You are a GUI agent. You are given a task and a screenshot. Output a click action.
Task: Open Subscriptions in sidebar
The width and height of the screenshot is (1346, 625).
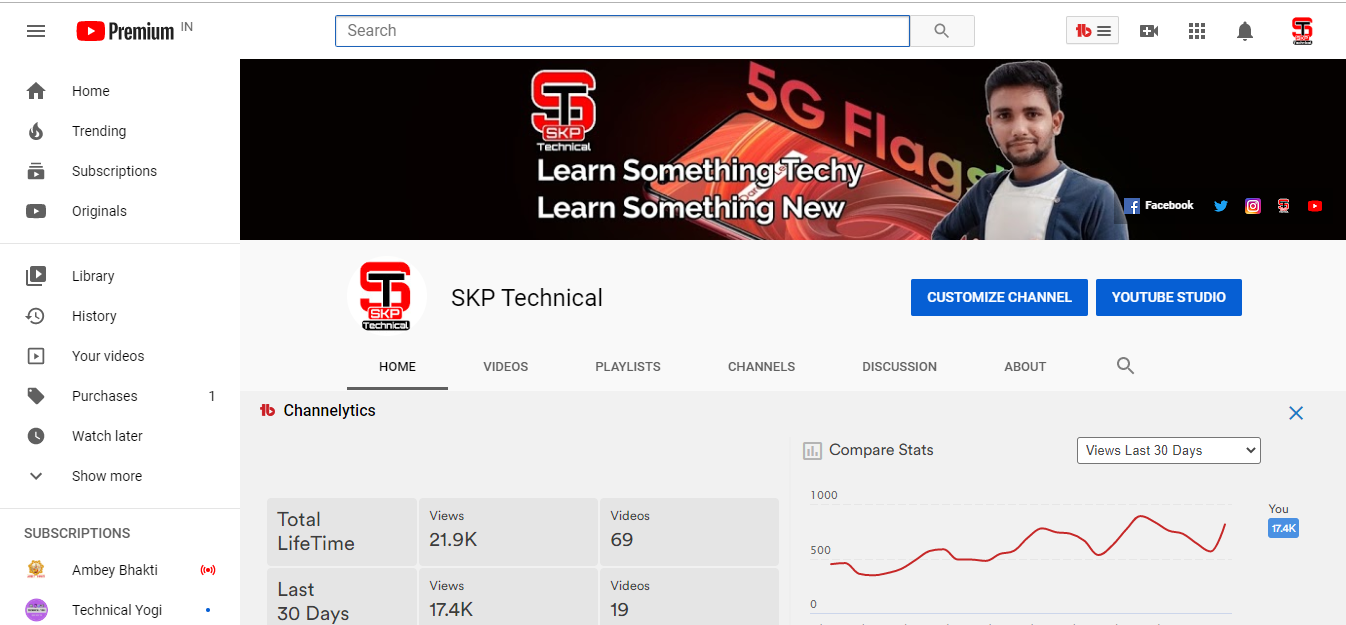[x=120, y=171]
